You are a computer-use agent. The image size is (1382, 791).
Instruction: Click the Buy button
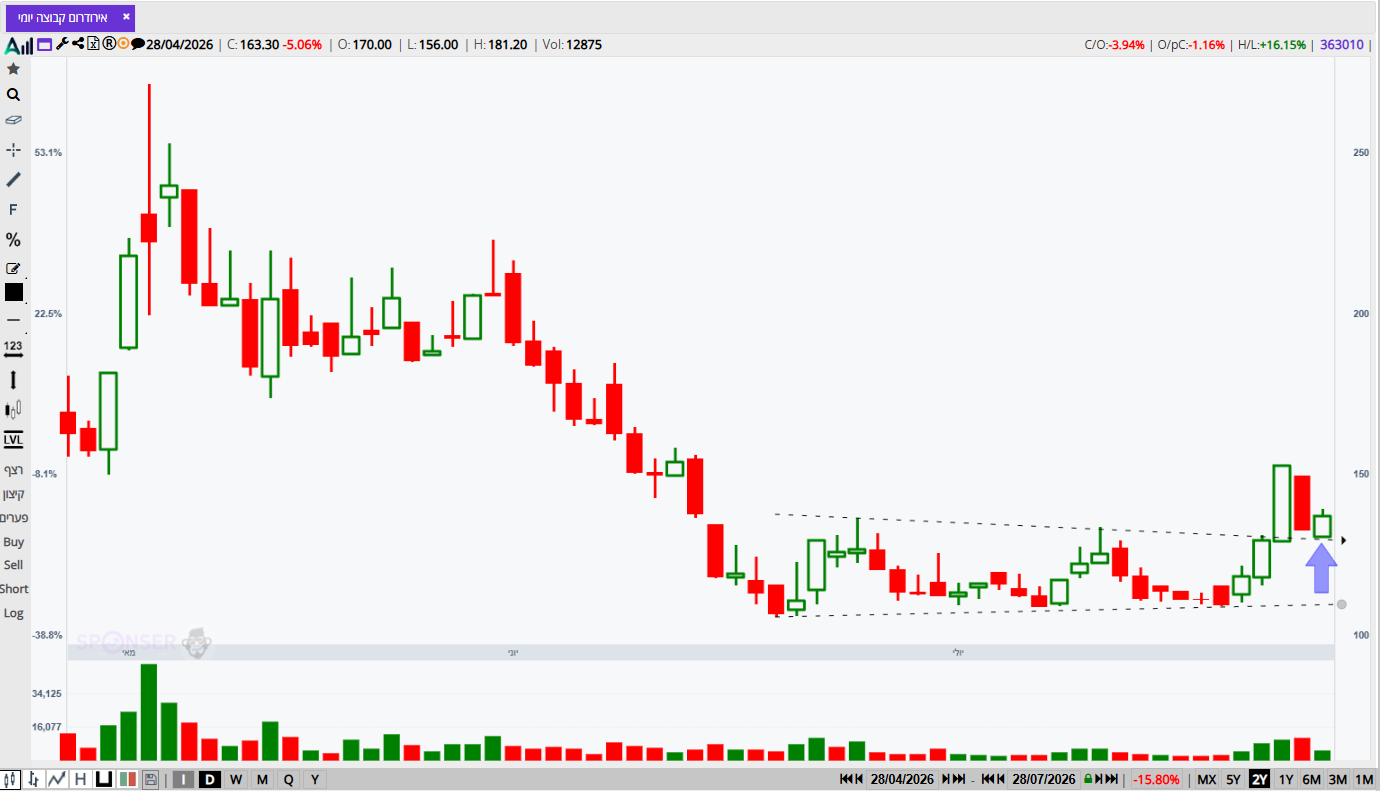point(13,542)
